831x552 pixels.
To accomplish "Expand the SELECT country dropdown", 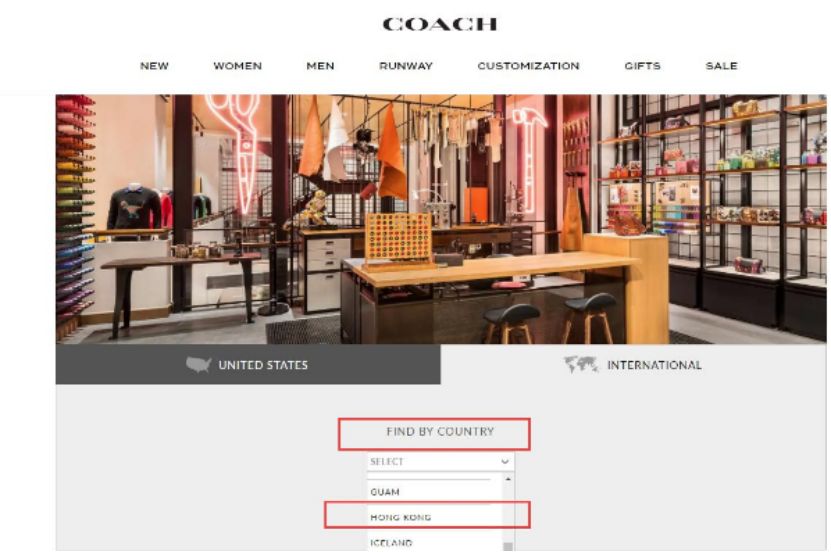I will pos(440,461).
